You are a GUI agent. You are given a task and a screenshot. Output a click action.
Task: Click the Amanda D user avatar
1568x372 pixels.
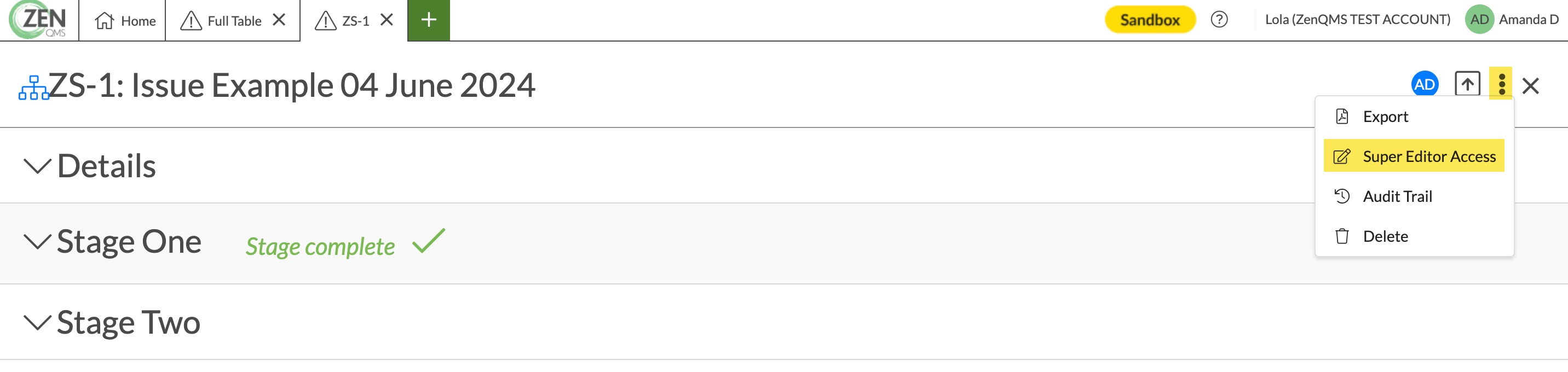click(x=1479, y=20)
